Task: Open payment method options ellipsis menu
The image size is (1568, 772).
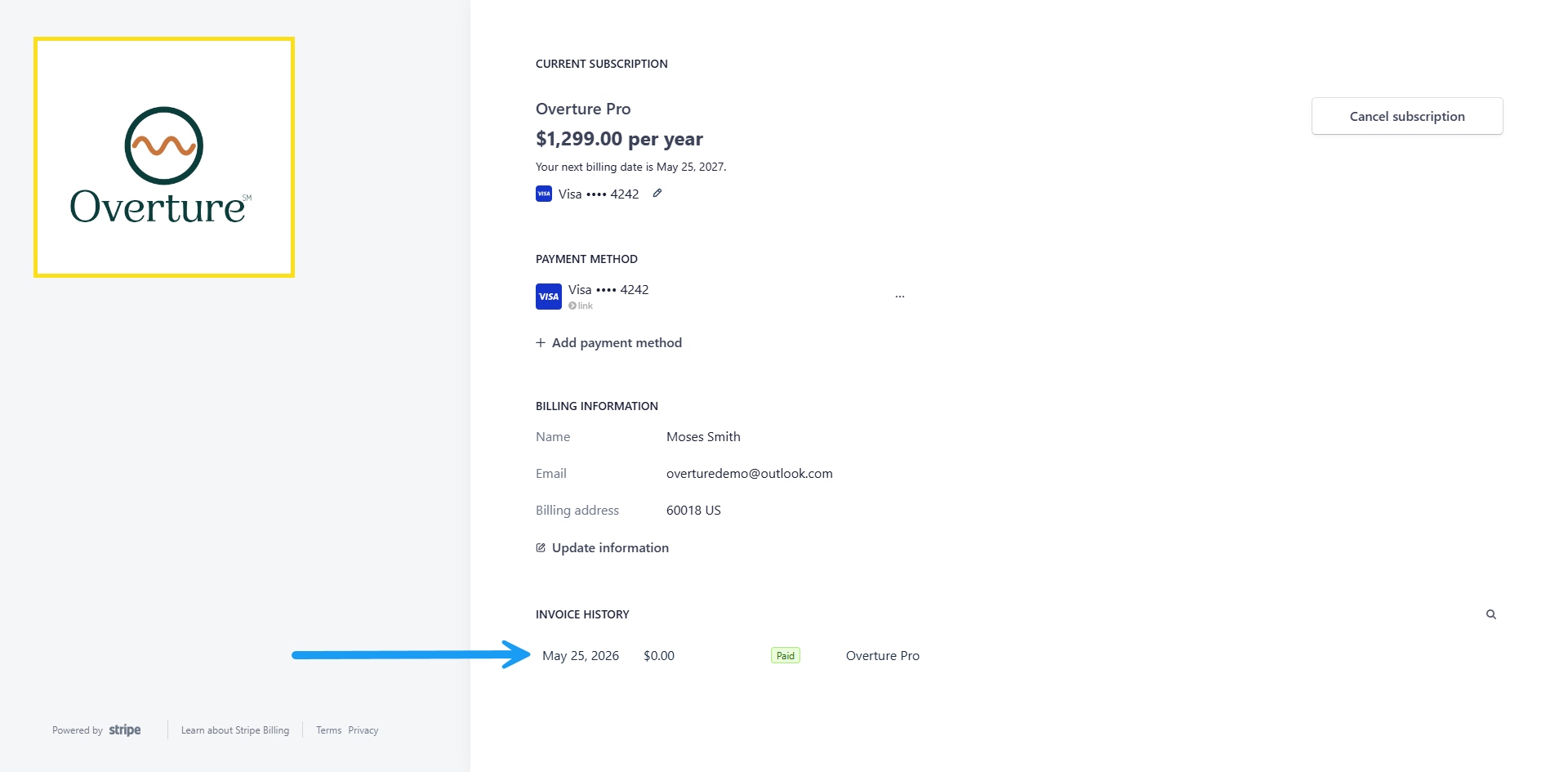Action: click(900, 297)
